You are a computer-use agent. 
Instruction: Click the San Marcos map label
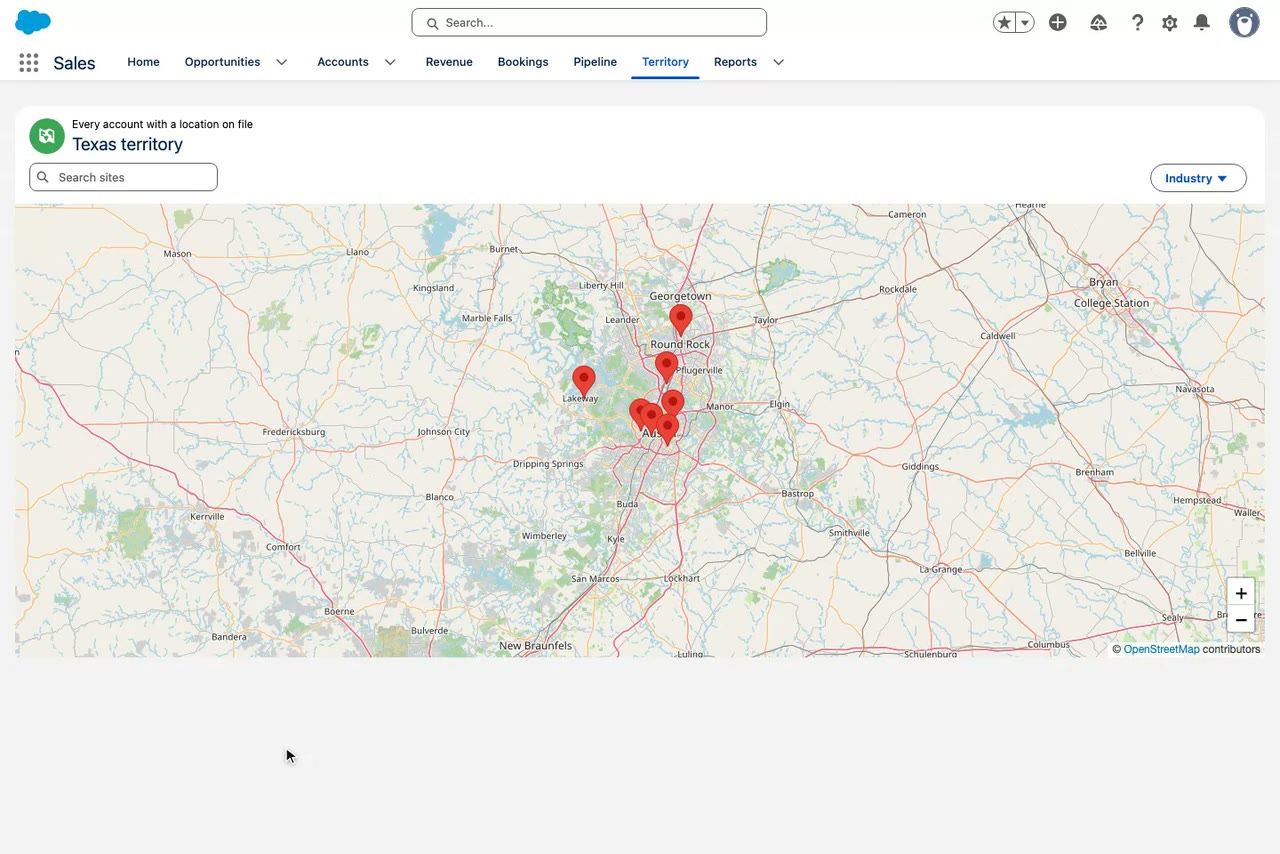pos(594,579)
